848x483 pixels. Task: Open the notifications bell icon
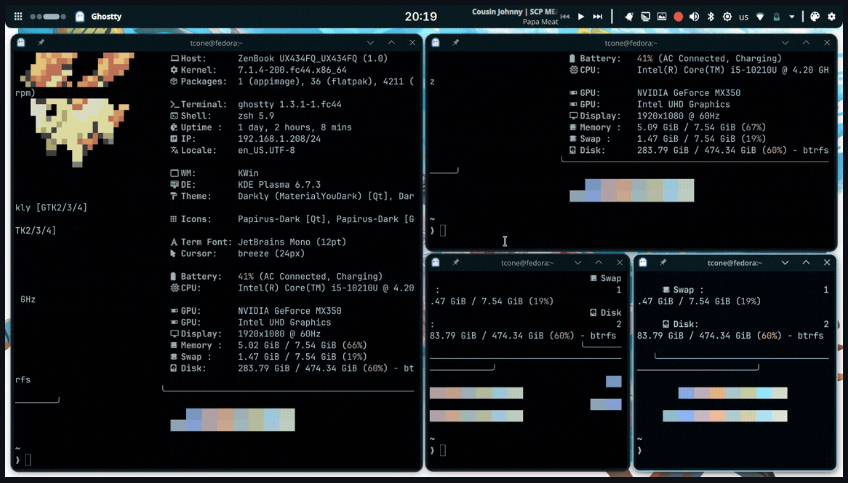[629, 17]
